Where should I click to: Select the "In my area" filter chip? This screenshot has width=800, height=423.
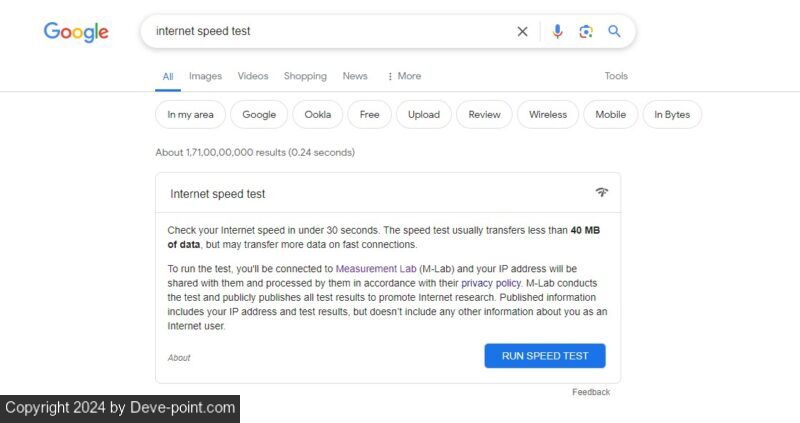[190, 114]
